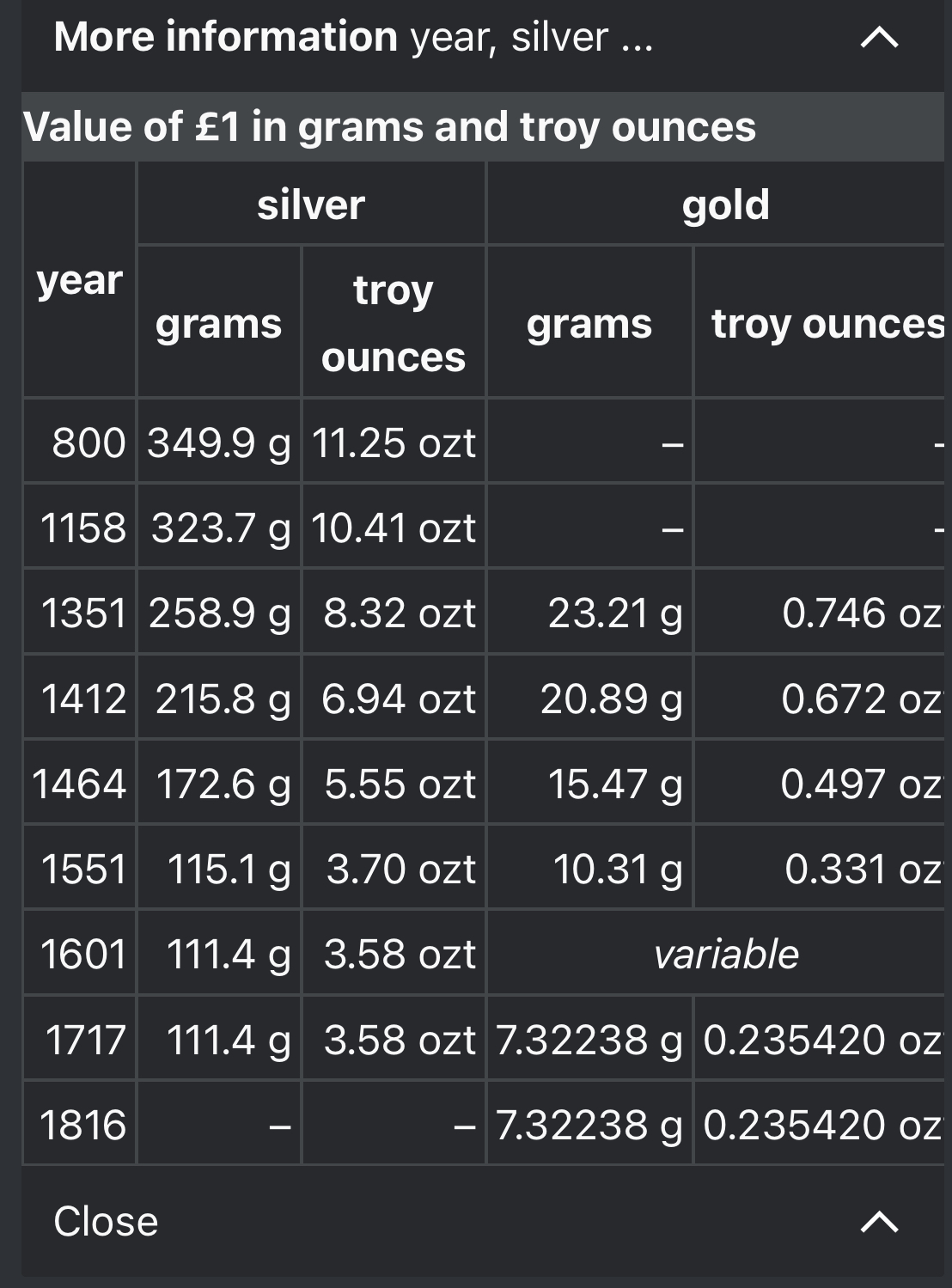Click the silver grams subheader
Viewport: 952px width, 1288px height.
(x=218, y=323)
